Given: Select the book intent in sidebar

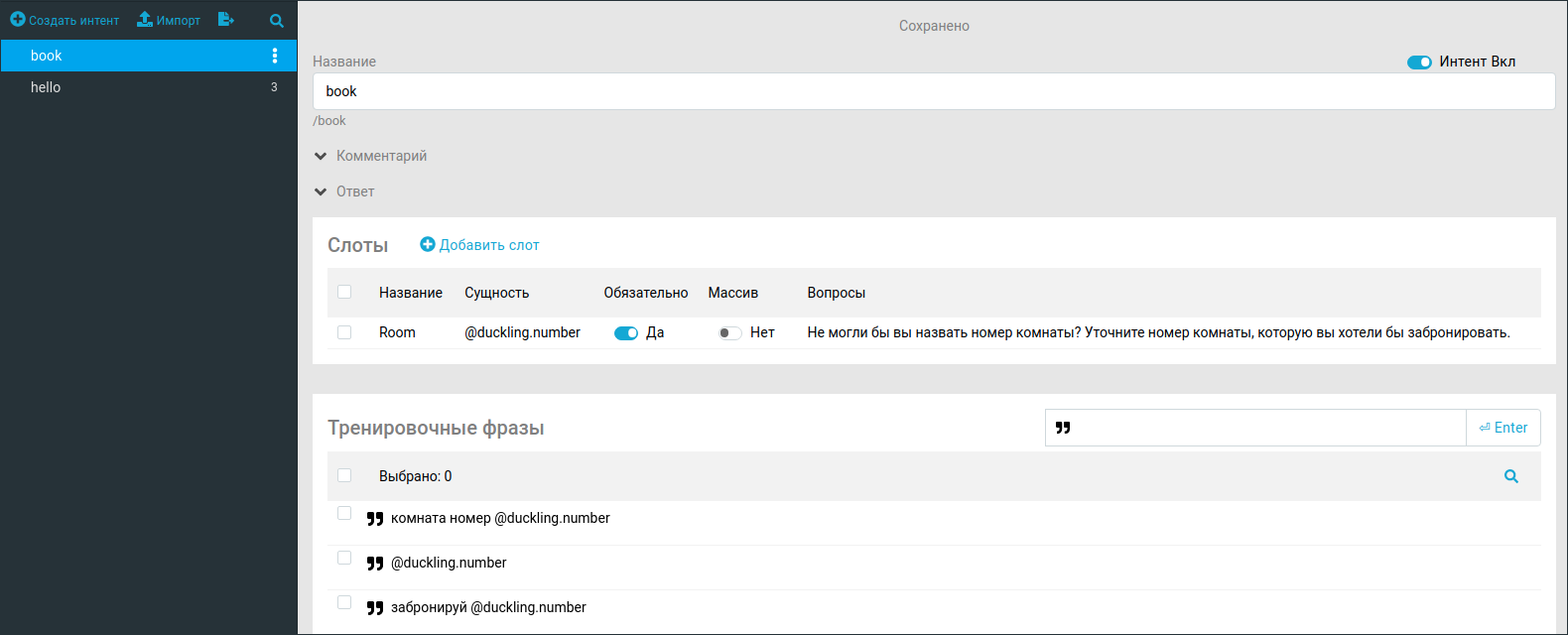Looking at the screenshot, I should (46, 56).
